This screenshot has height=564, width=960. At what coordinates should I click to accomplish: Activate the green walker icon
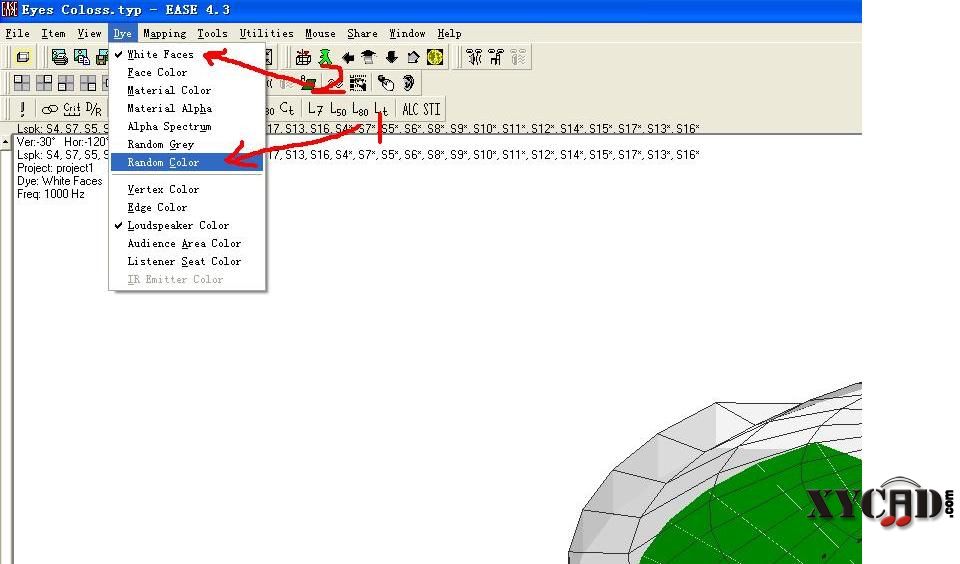[325, 58]
